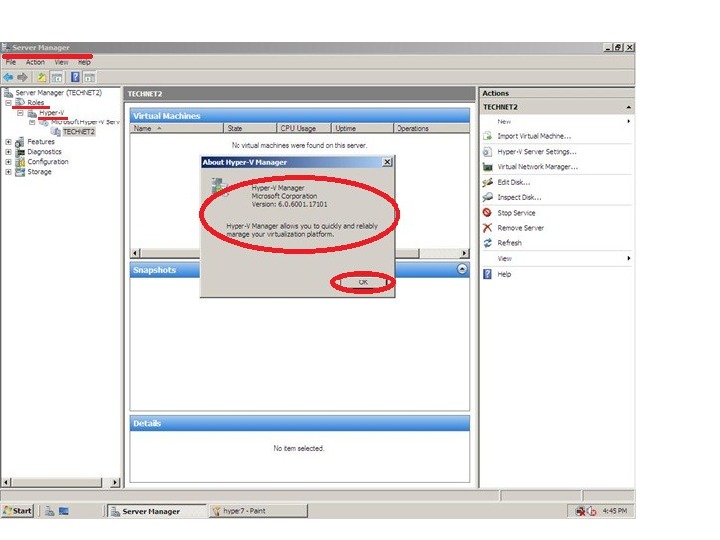Click the Configuration node icon
The height and width of the screenshot is (540, 720).
(x=20, y=162)
